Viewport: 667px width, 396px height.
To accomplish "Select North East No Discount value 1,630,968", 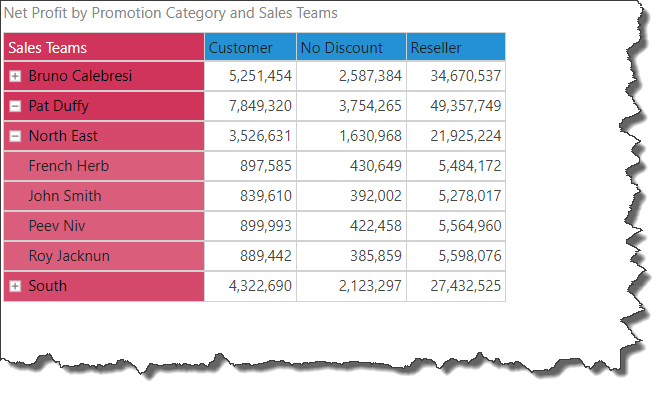I will pyautogui.click(x=370, y=136).
